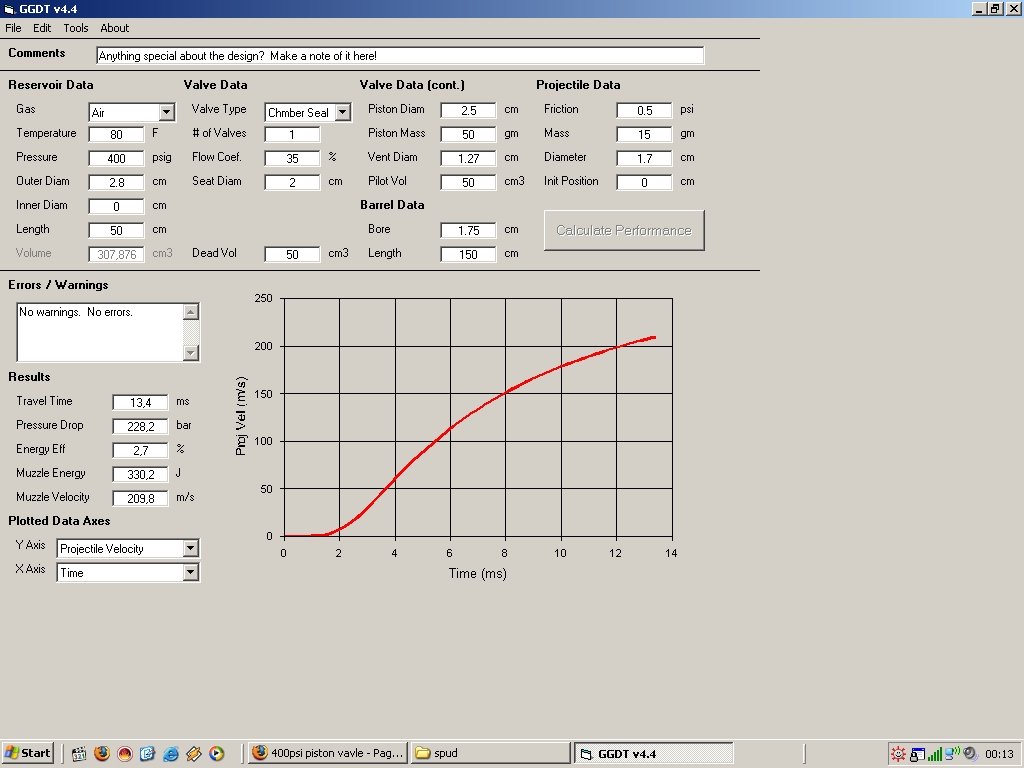Open the Valve Type dropdown

[x=342, y=113]
